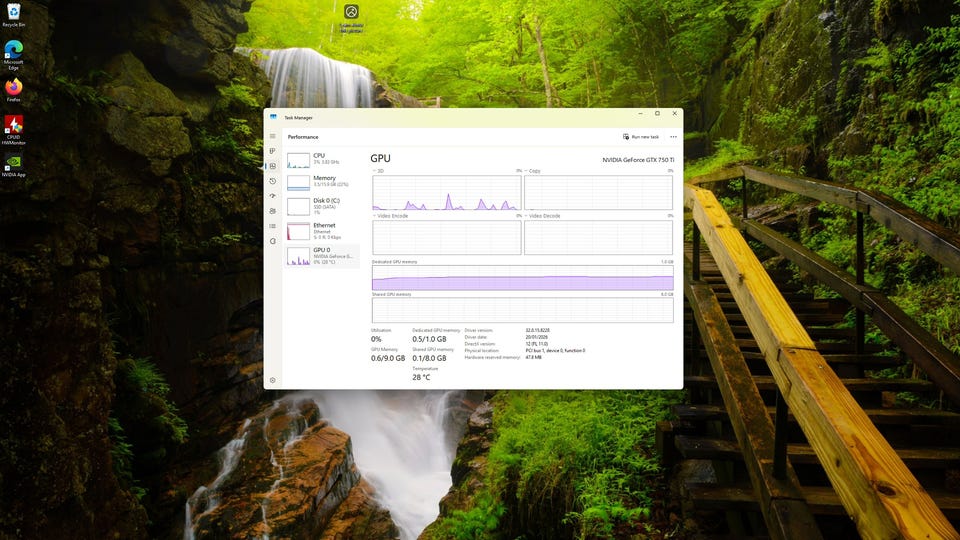This screenshot has width=960, height=540.
Task: Open the 3D engine graph dropdown
Action: pyautogui.click(x=378, y=171)
